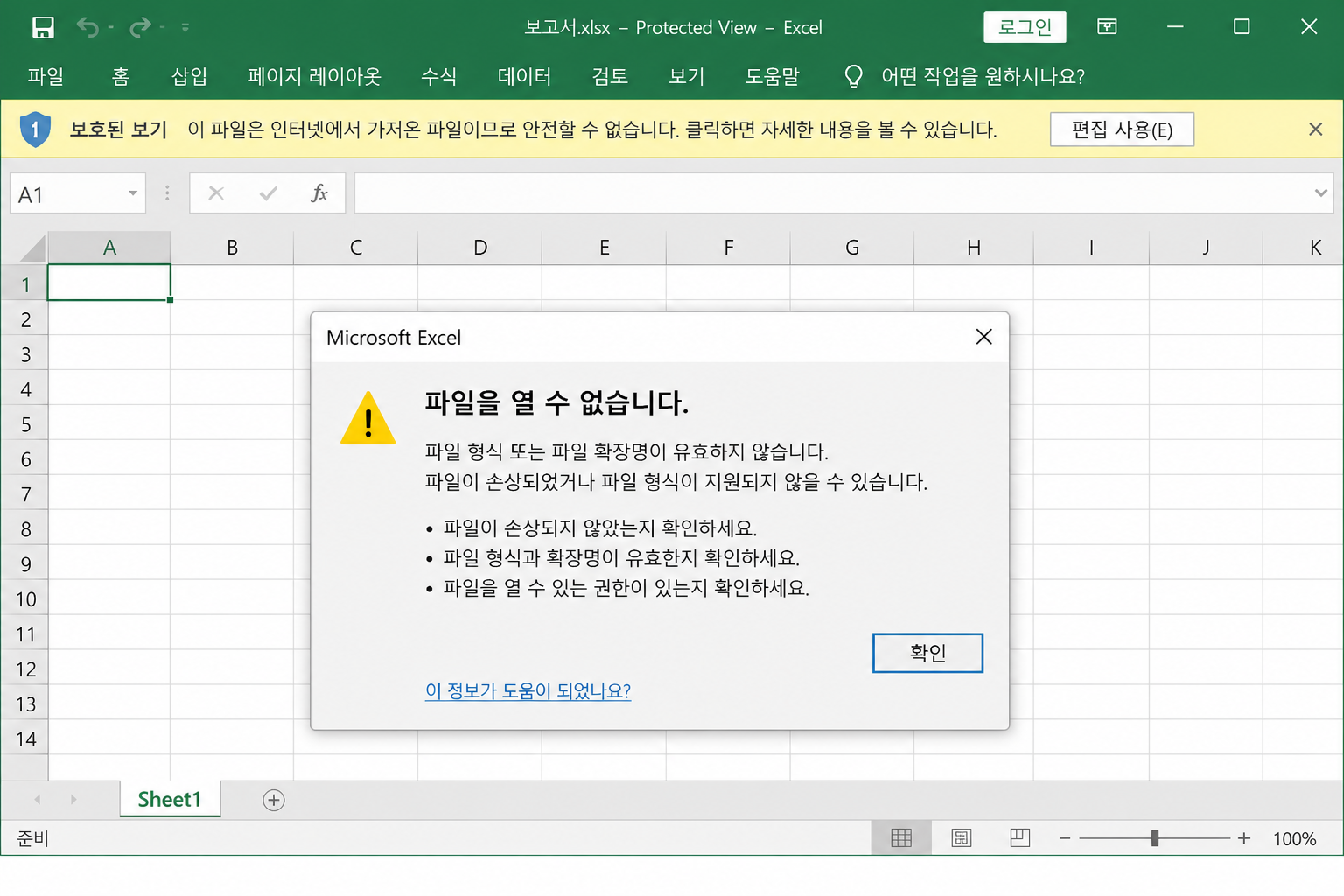Select row 12 header
Screen dimensions: 1344x896
[24, 669]
